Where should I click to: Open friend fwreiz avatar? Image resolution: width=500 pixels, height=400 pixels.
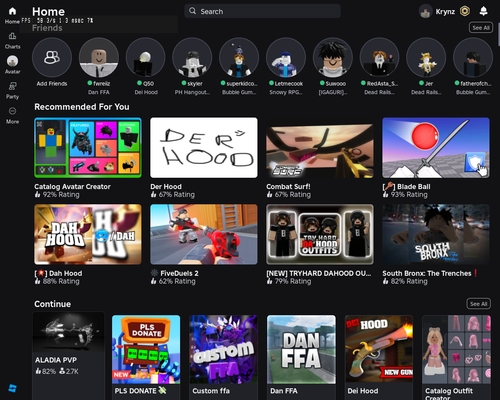99,57
